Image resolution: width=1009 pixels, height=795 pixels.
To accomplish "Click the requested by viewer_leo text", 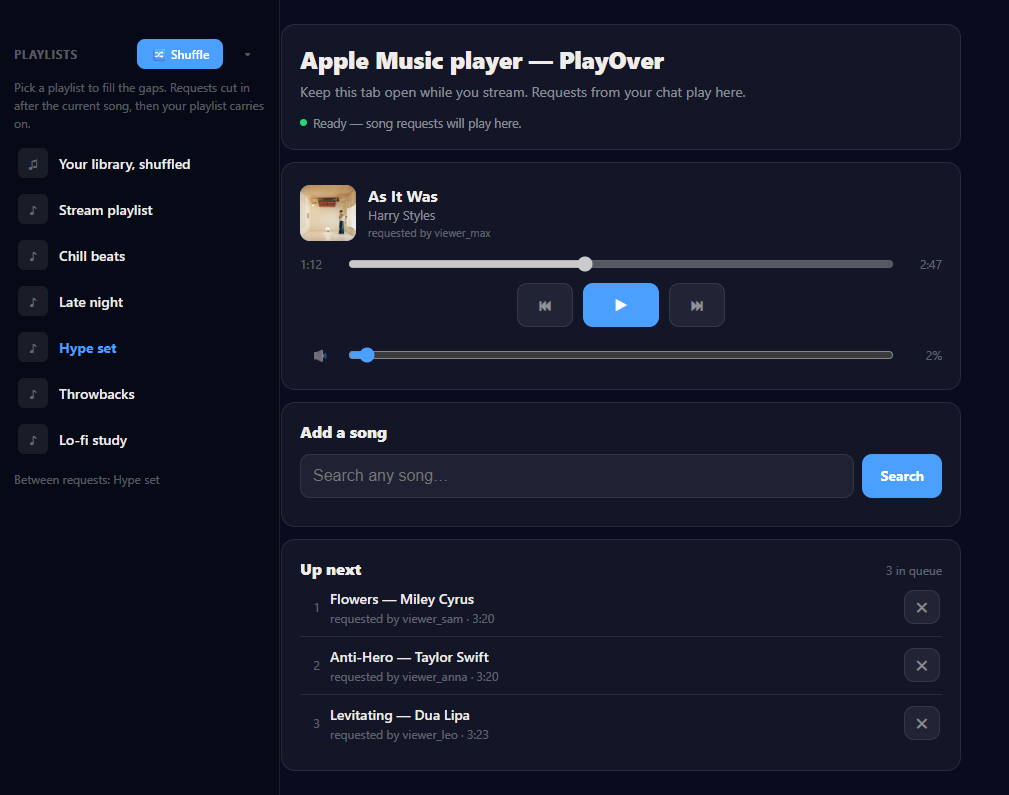I will (394, 735).
